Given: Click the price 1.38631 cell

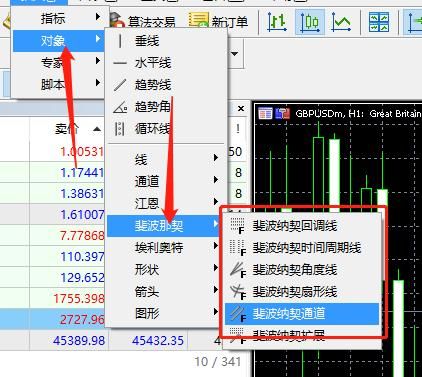Looking at the screenshot, I should point(82,194).
